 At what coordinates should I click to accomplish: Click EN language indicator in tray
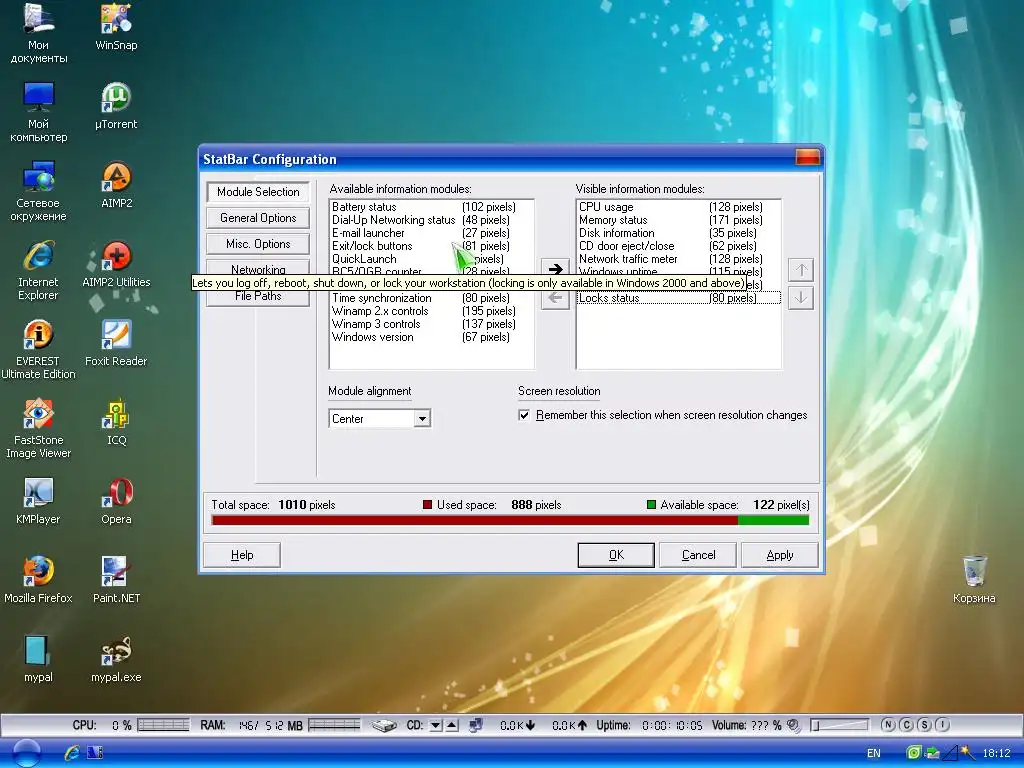[874, 754]
